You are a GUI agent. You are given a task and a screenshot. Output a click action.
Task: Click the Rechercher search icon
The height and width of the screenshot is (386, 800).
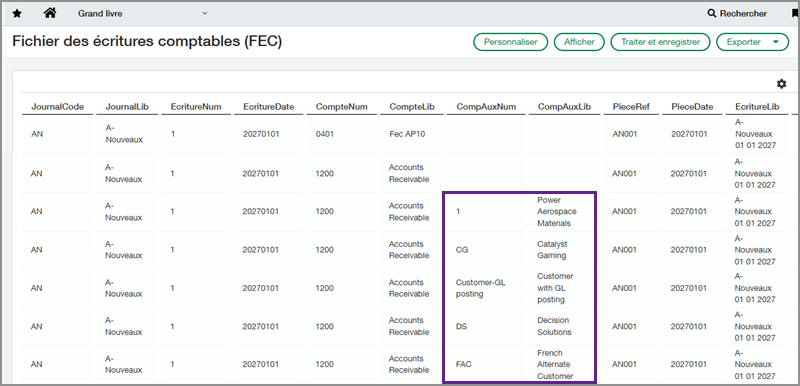coord(712,14)
